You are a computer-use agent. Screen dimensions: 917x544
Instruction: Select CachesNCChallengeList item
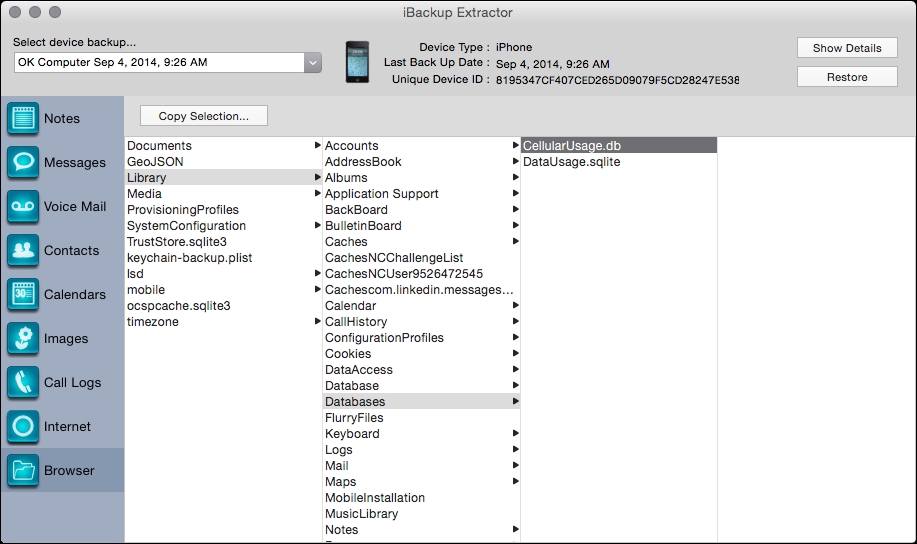click(x=394, y=257)
